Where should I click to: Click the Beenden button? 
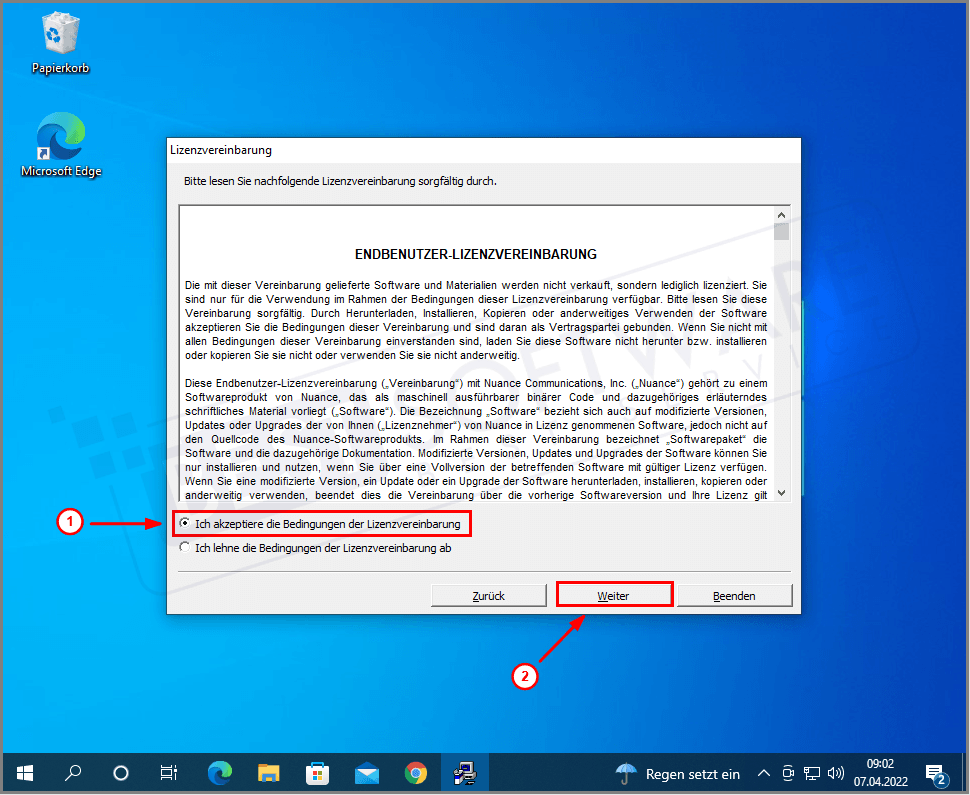click(734, 595)
